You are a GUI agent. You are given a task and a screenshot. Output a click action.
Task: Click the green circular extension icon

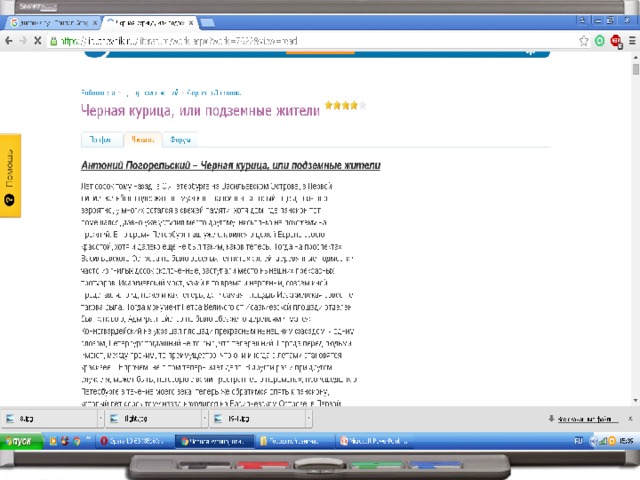[600, 41]
